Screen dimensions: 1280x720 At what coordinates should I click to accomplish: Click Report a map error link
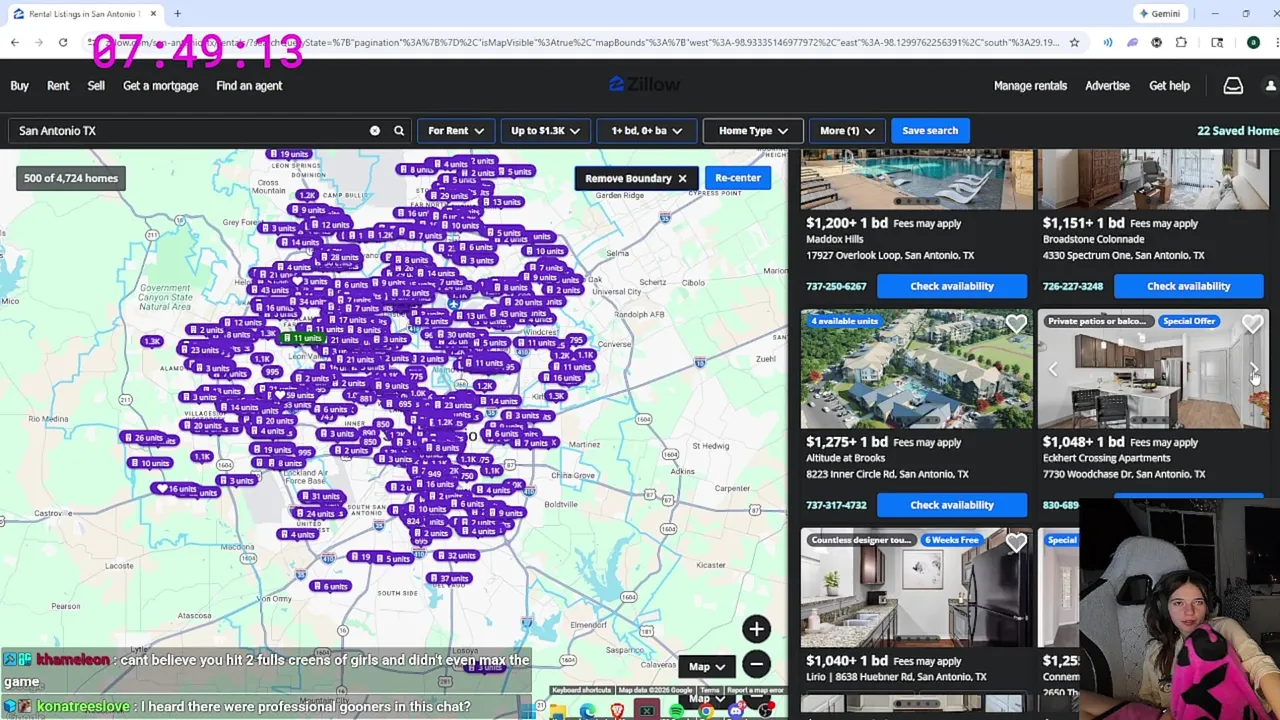tap(755, 690)
